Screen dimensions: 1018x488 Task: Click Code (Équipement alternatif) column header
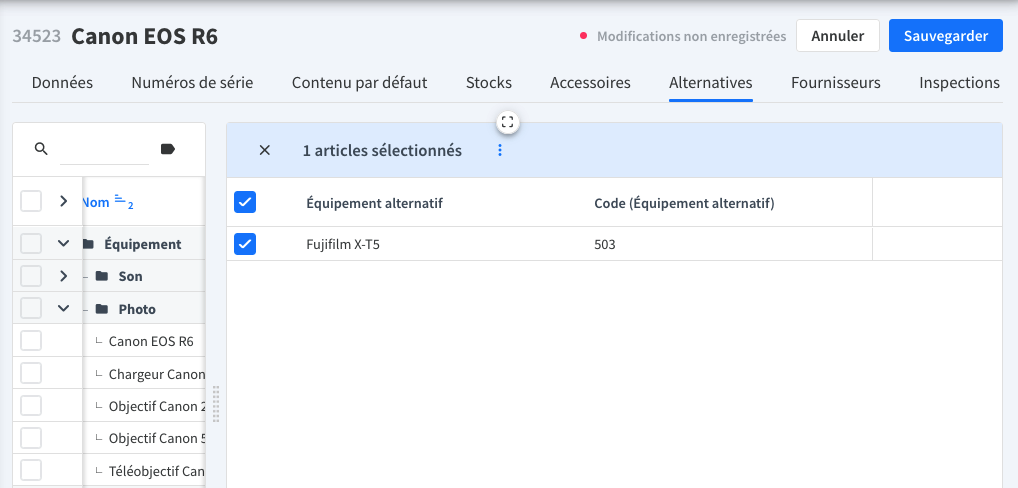[684, 203]
